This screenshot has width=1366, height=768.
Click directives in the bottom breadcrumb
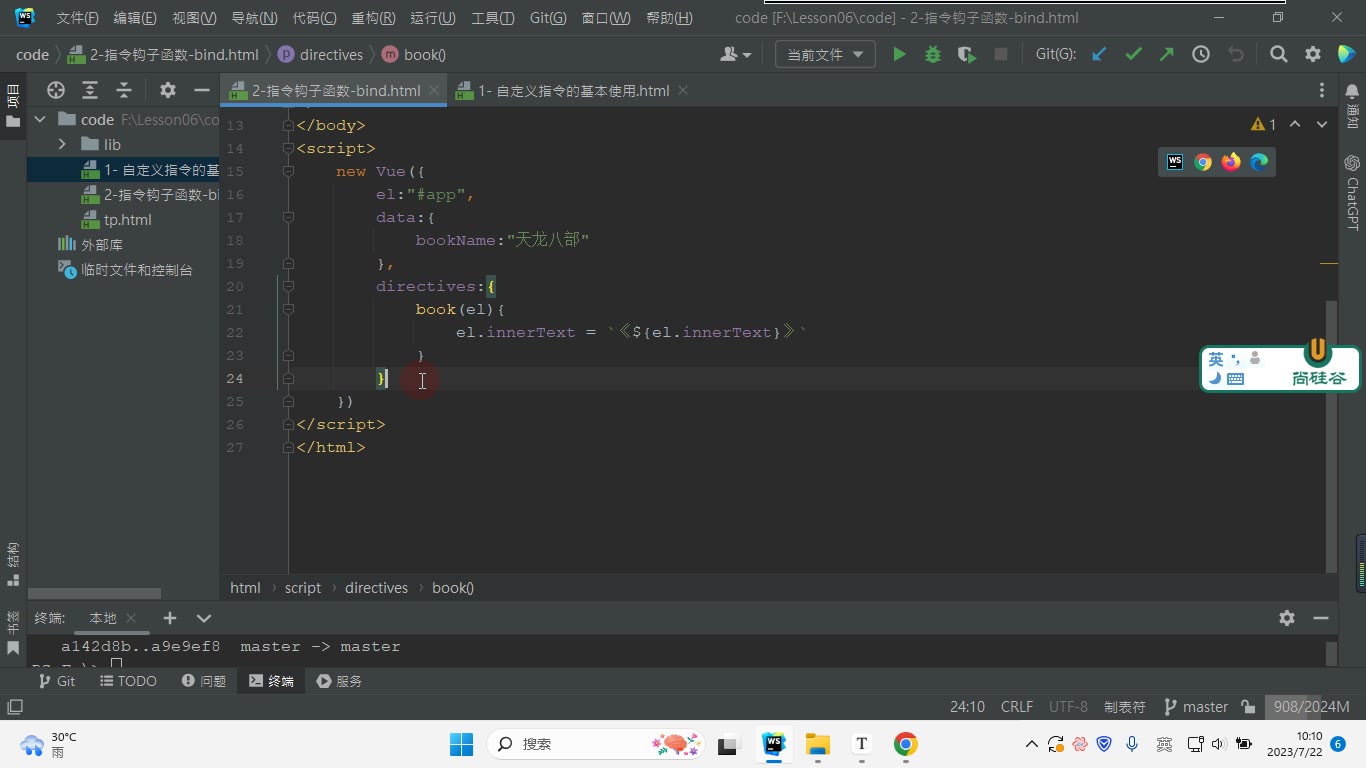[x=376, y=588]
